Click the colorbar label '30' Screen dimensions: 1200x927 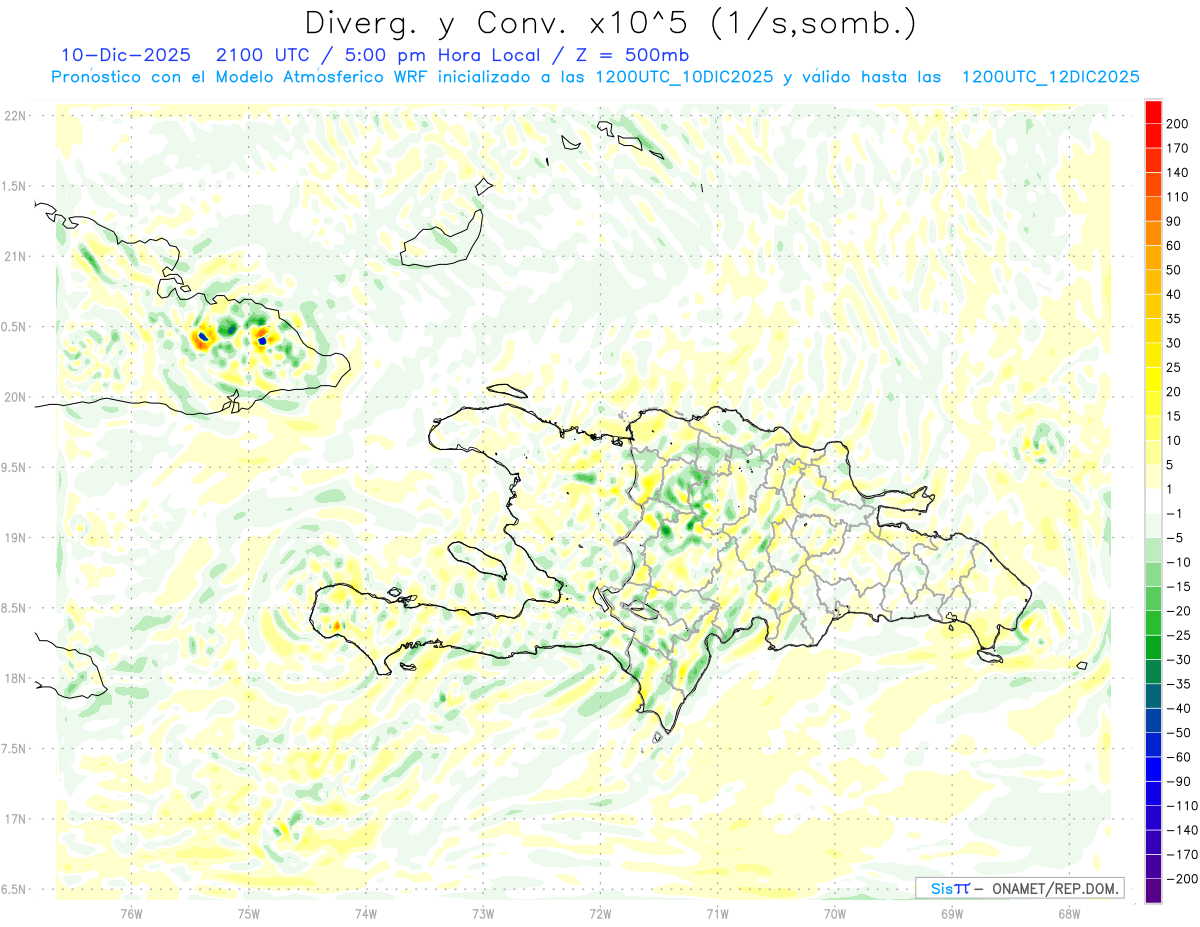(1174, 343)
